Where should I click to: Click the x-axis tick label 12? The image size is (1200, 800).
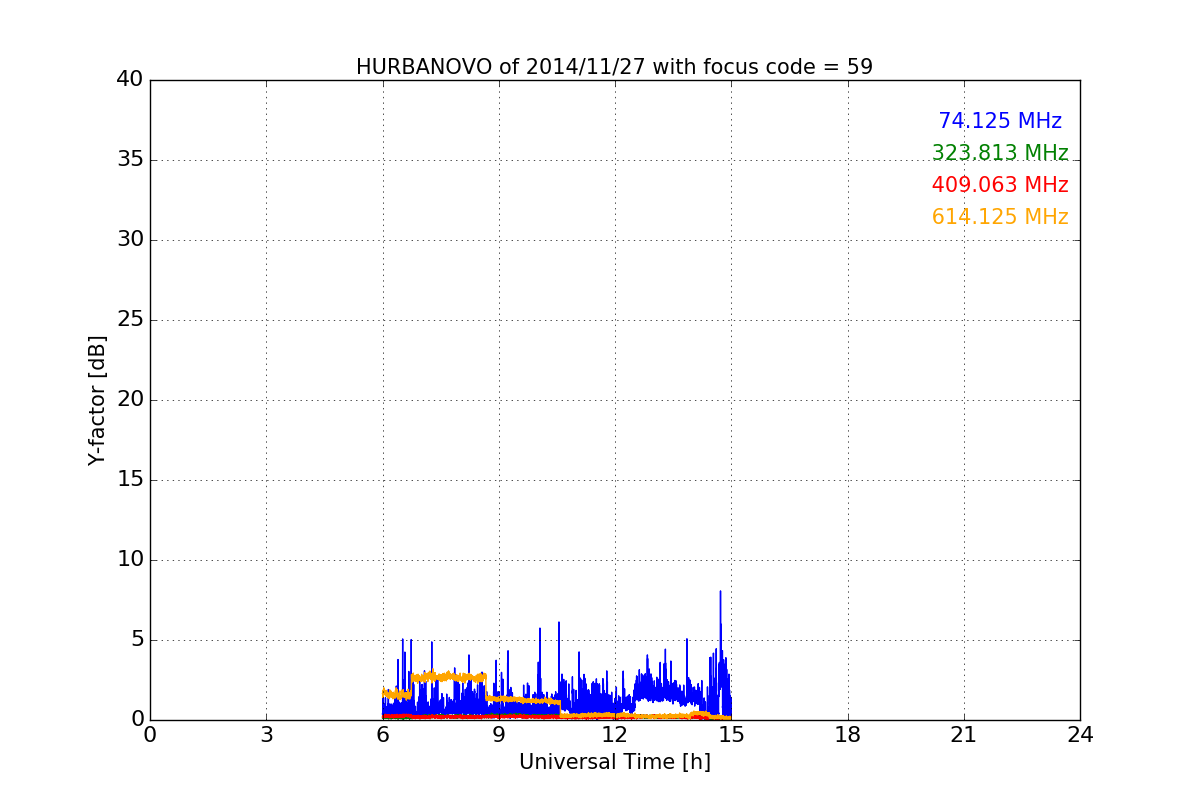click(x=615, y=735)
